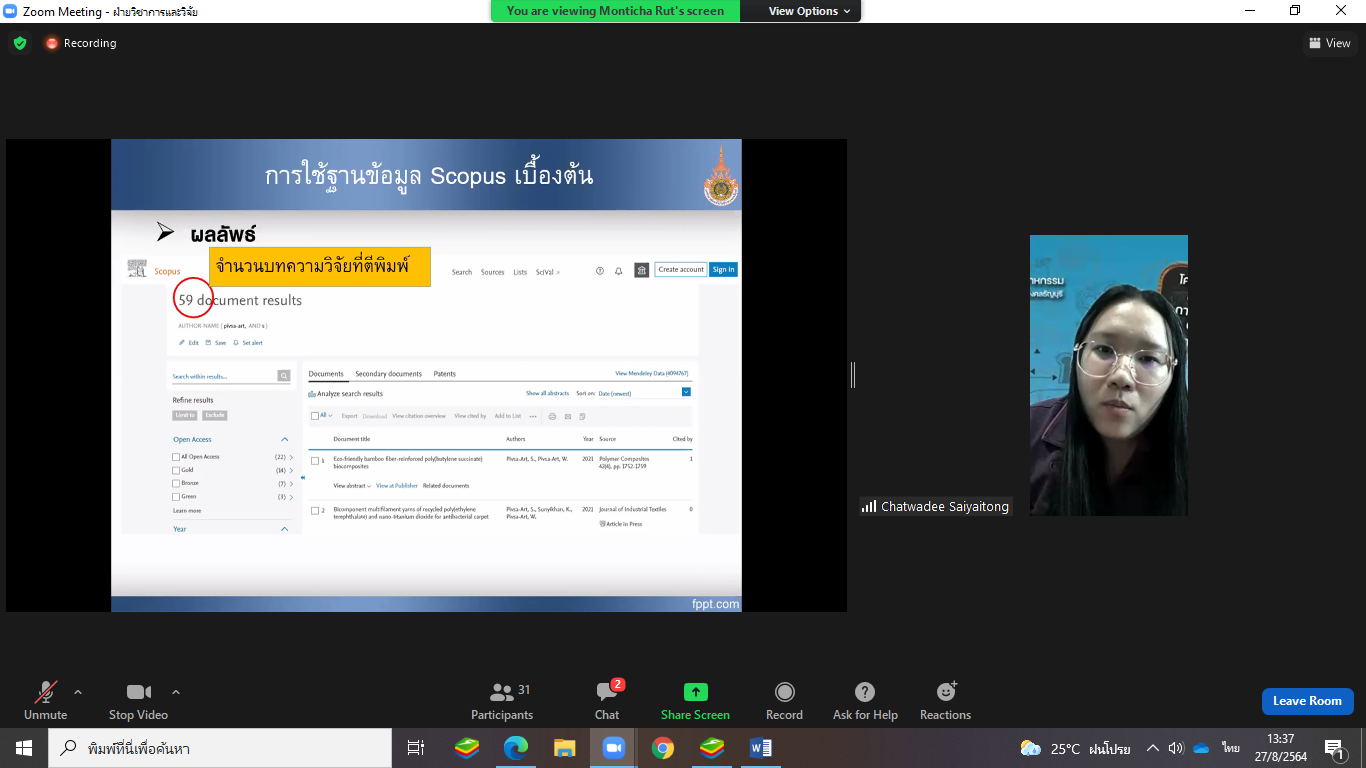1366x768 pixels.
Task: Click the green Share Screen icon
Action: (x=695, y=692)
